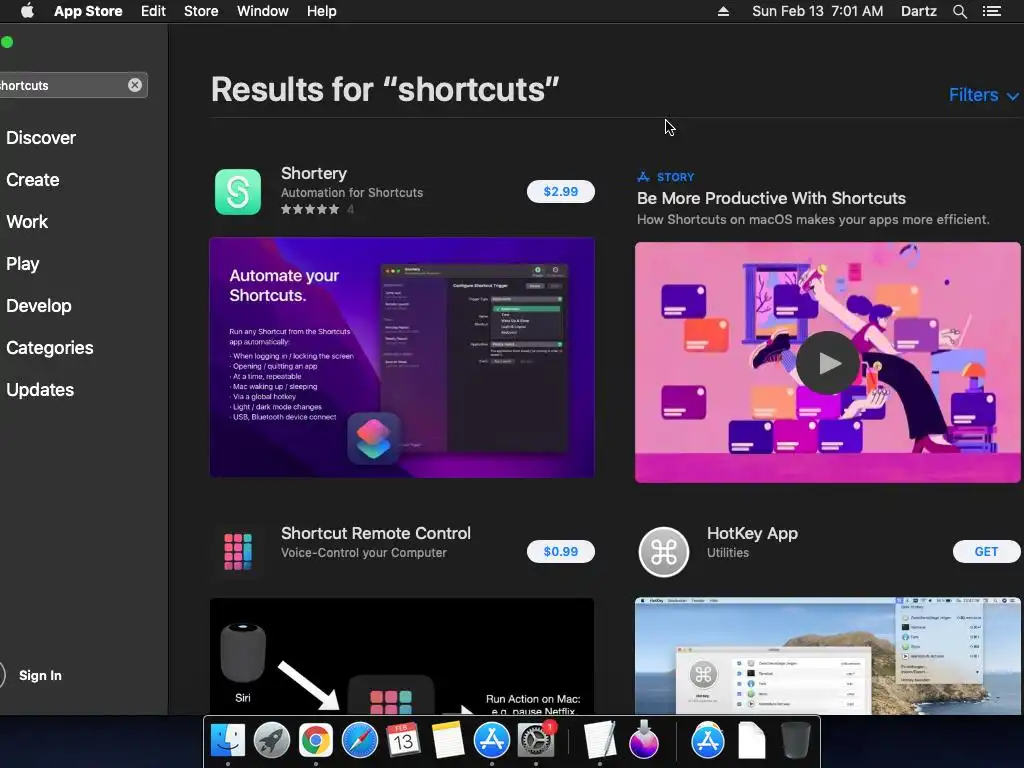Go to the Develop section
The image size is (1024, 768).
[39, 306]
